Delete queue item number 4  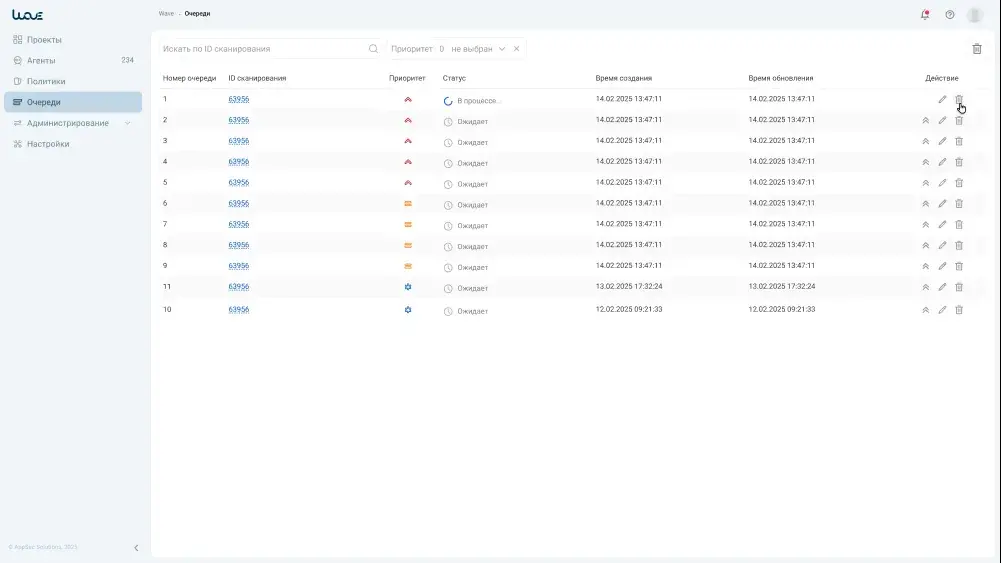[959, 162]
